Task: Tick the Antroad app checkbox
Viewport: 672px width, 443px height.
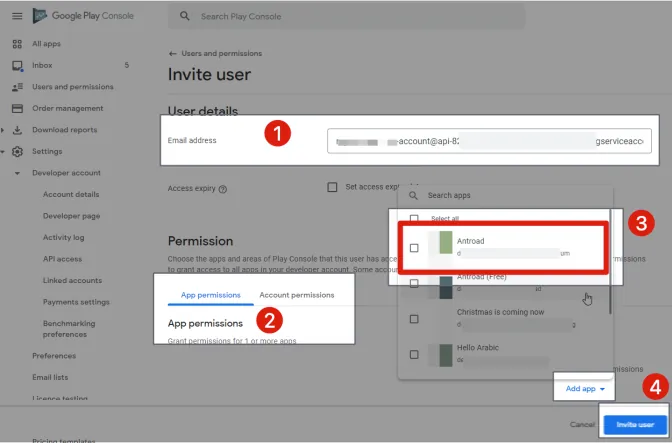Action: (414, 247)
